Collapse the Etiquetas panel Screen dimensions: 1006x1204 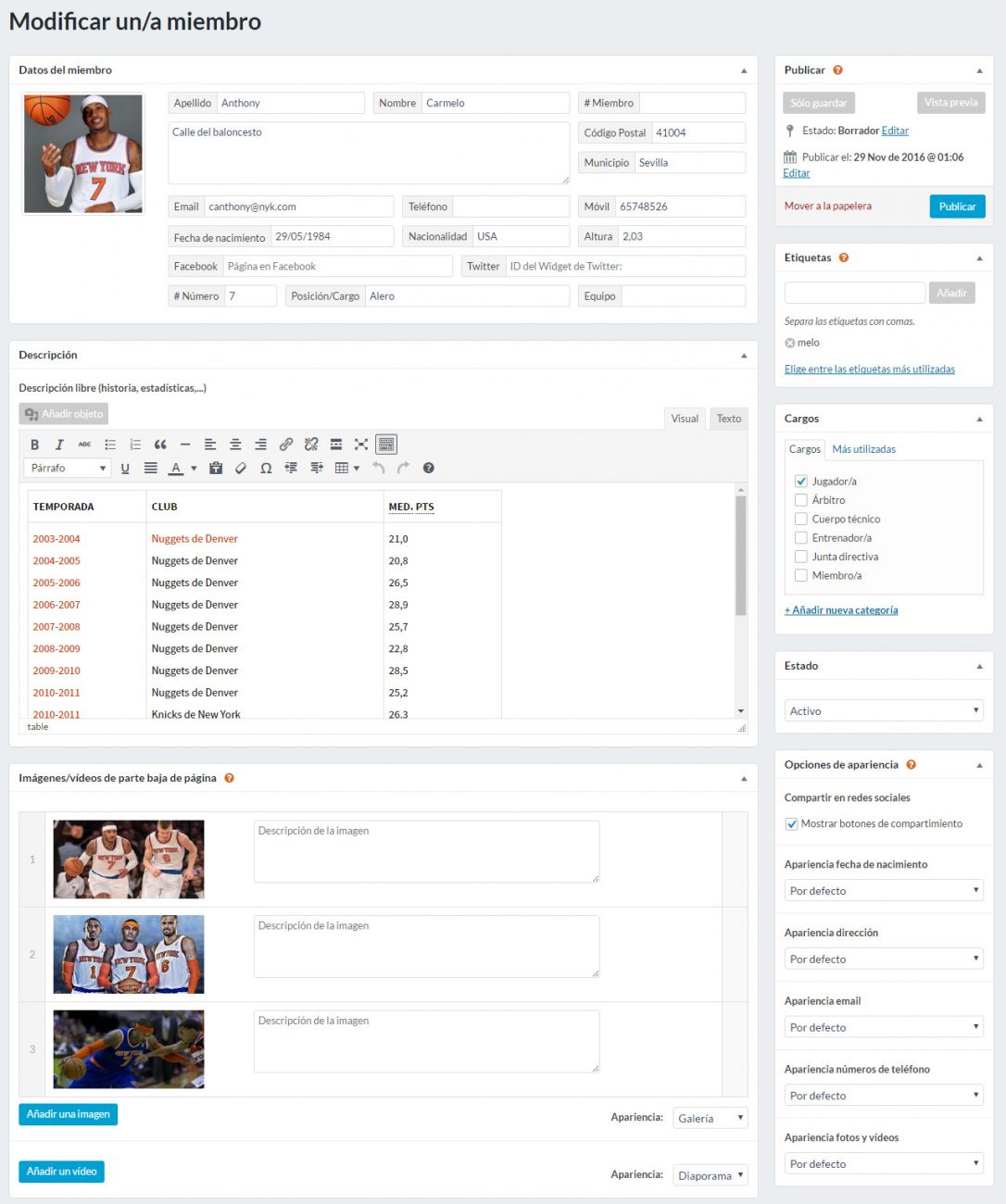coord(979,258)
